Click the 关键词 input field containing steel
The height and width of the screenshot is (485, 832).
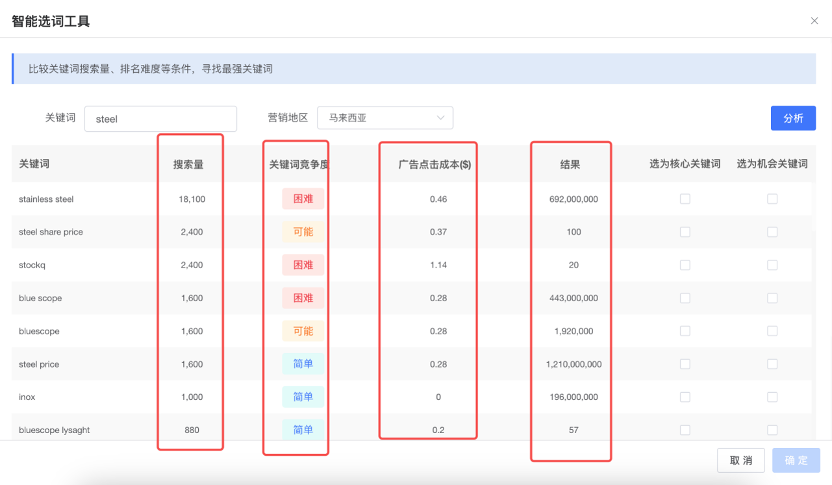point(160,119)
